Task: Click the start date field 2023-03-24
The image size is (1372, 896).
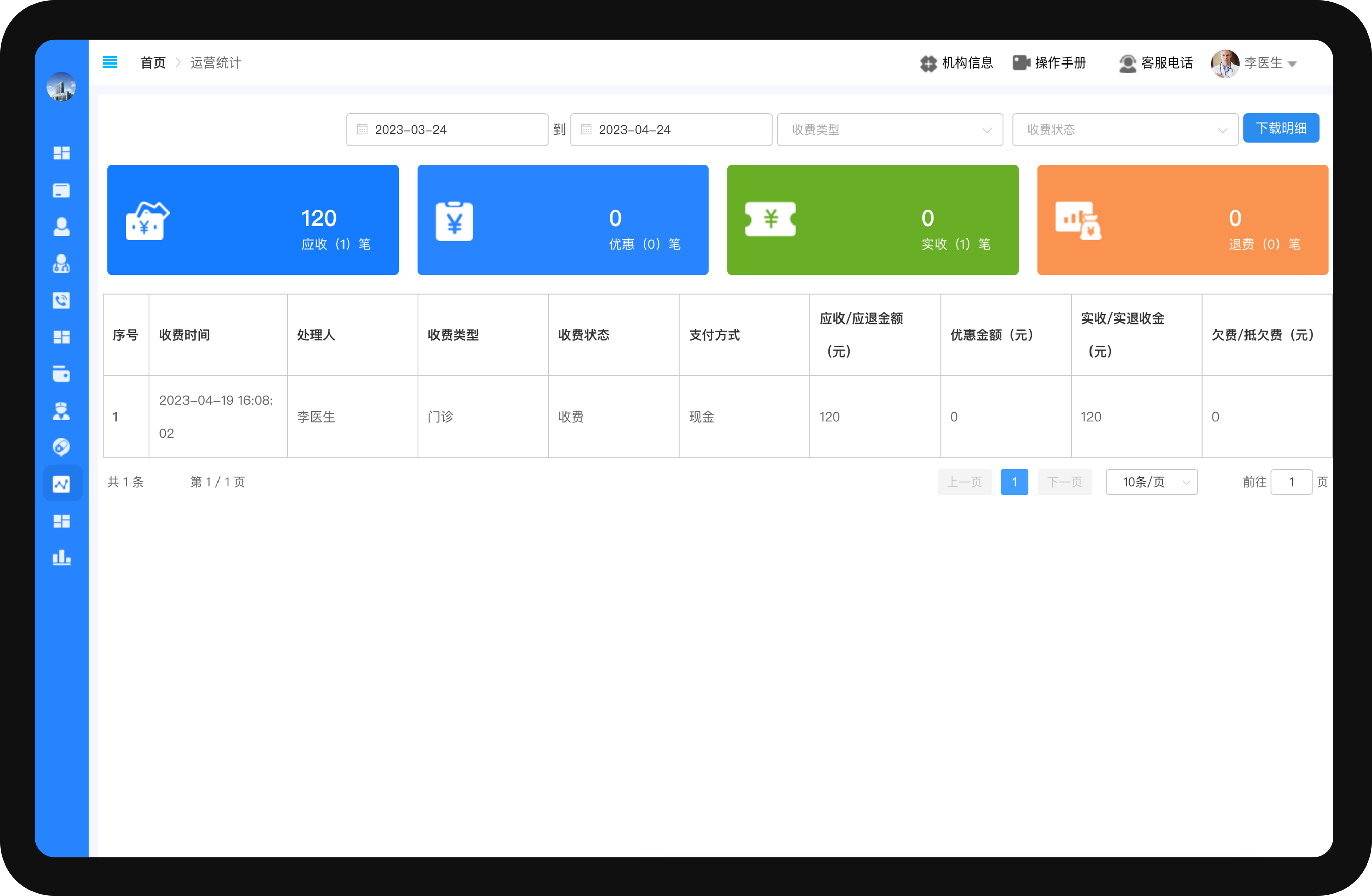Action: pyautogui.click(x=447, y=130)
